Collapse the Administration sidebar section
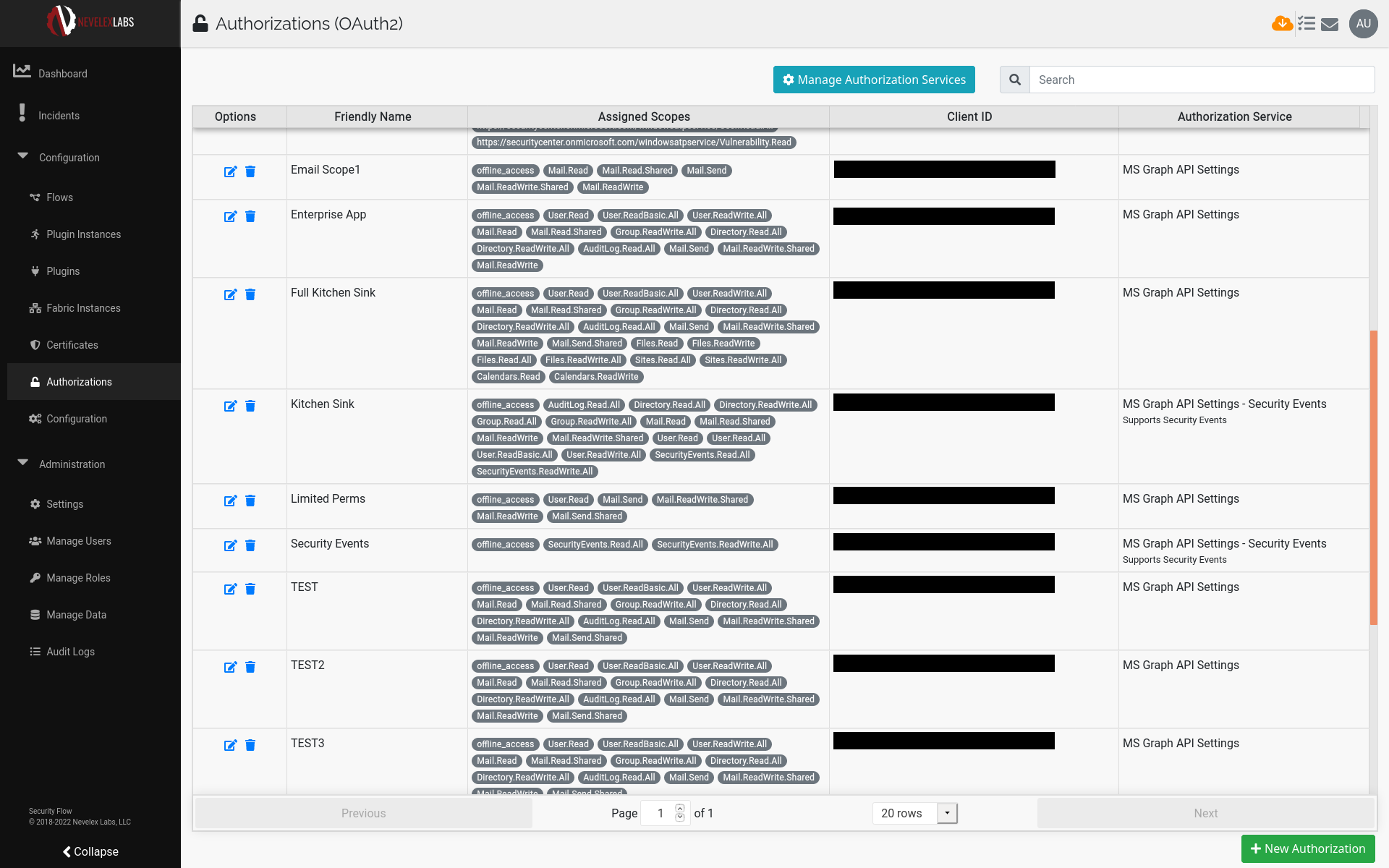1389x868 pixels. (x=23, y=464)
